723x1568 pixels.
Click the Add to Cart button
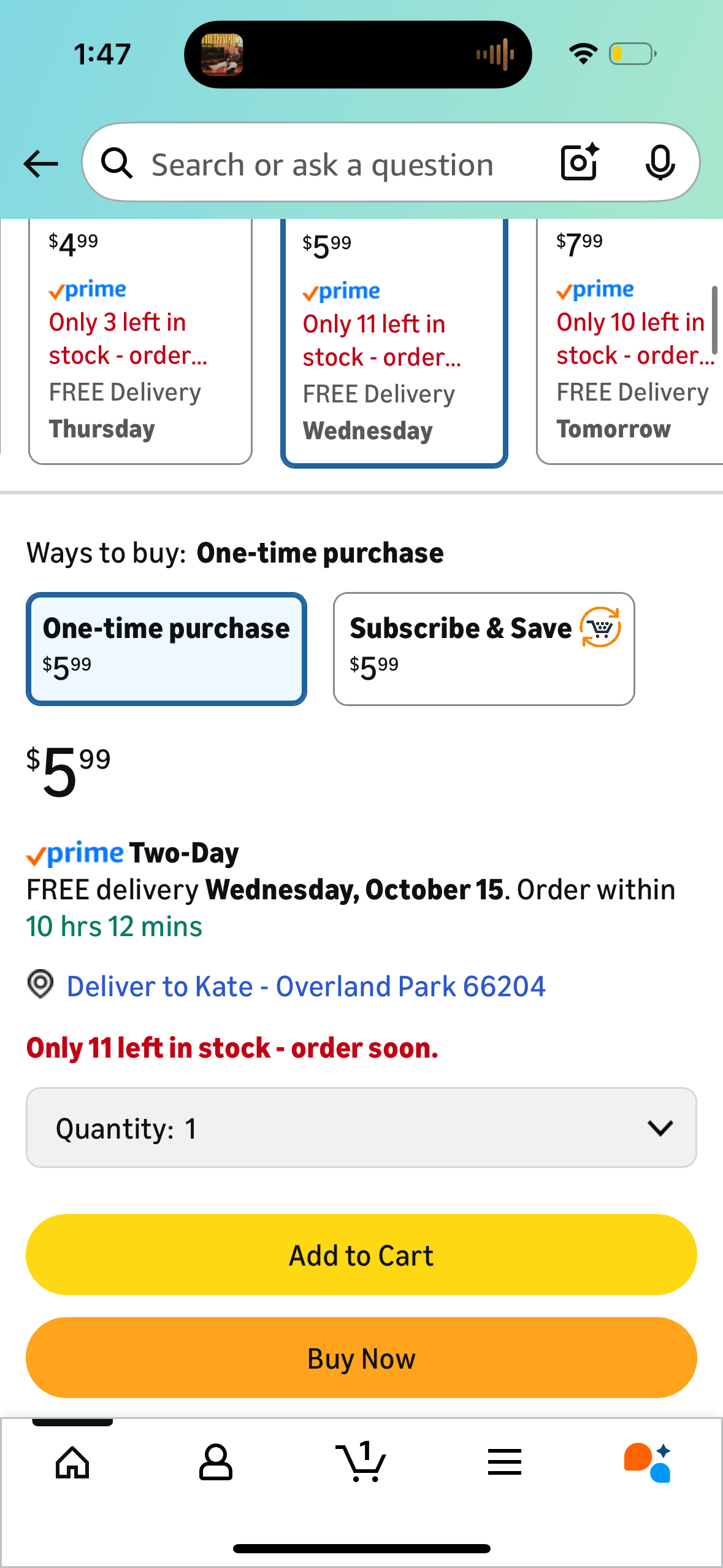pos(361,1255)
